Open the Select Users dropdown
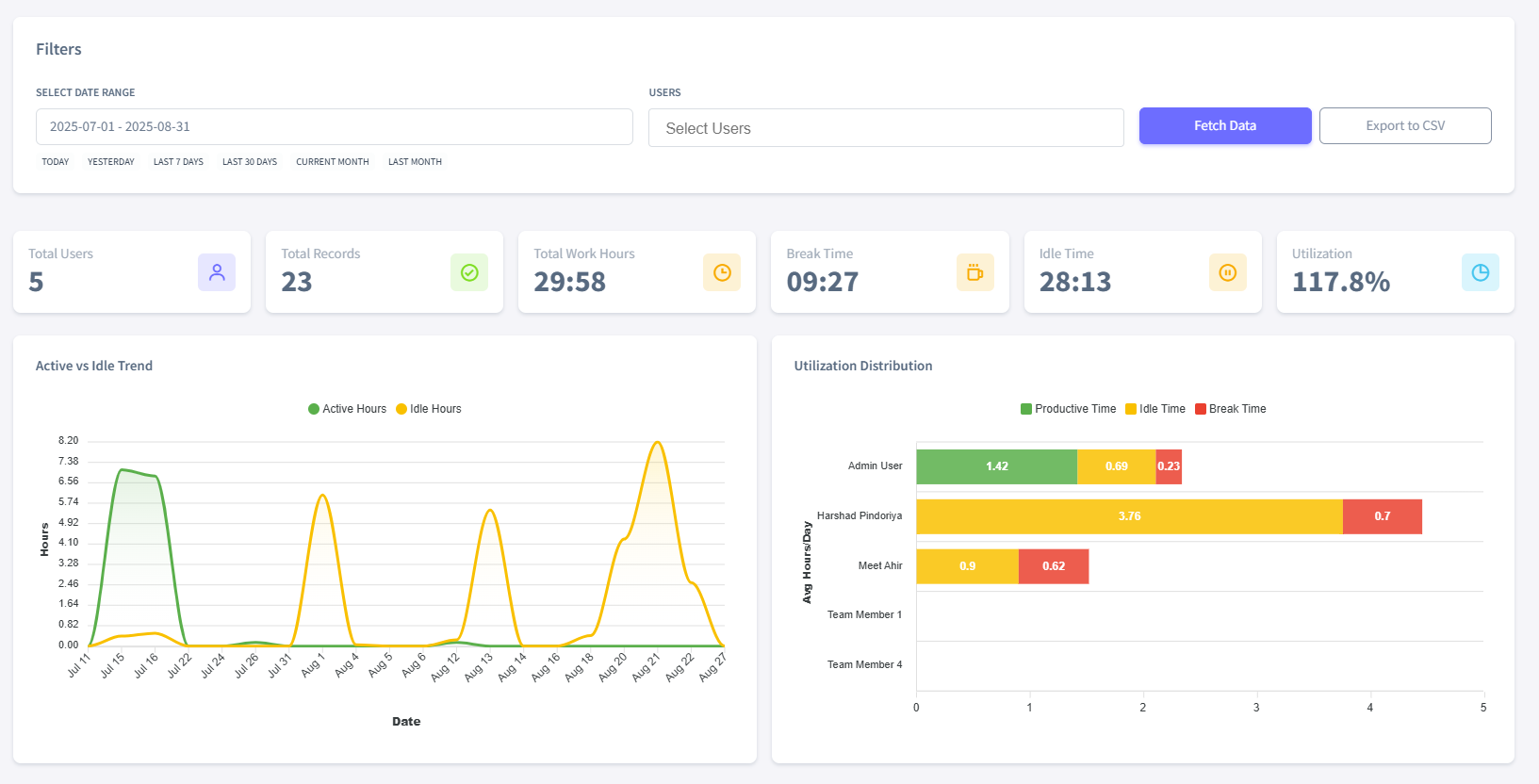 point(885,128)
